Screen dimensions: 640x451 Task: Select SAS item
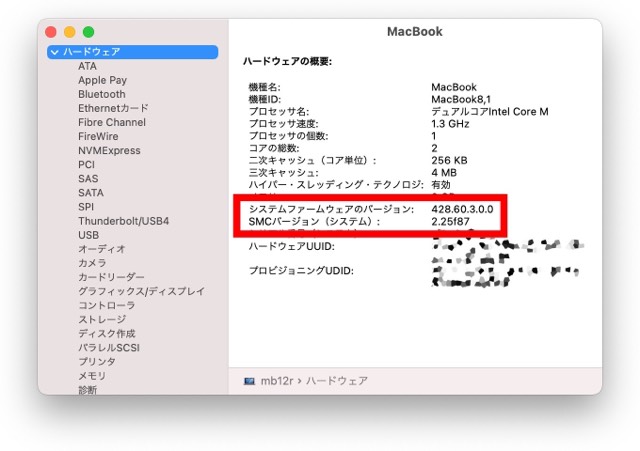tap(88, 179)
